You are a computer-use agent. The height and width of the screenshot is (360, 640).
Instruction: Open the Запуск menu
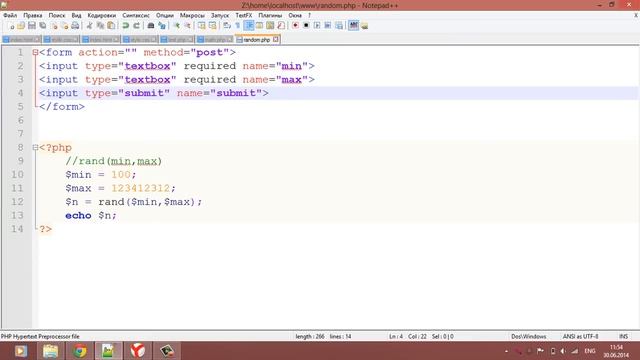click(x=220, y=15)
